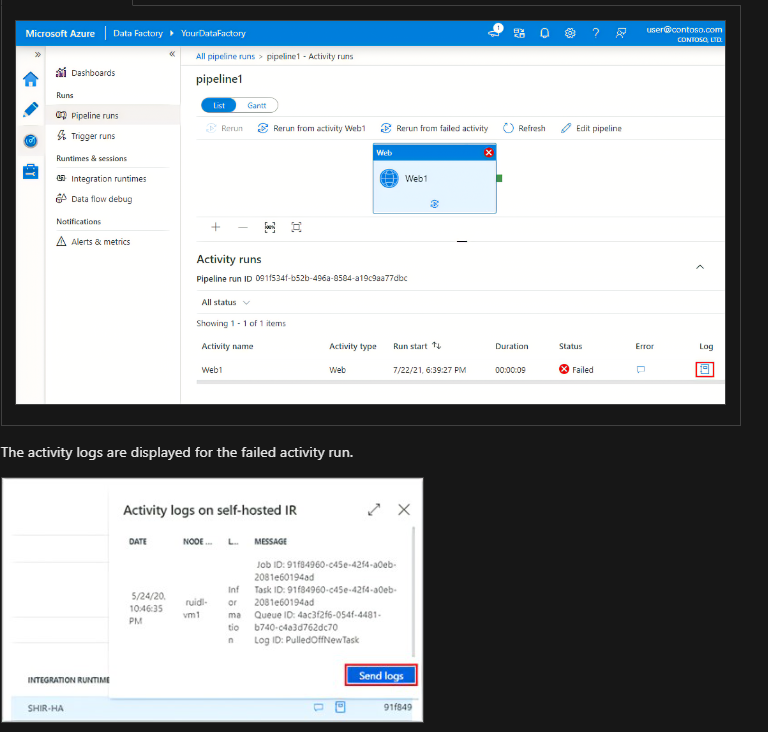This screenshot has width=768, height=732.
Task: Click comment icon in SHIR-HA row
Action: (x=318, y=707)
